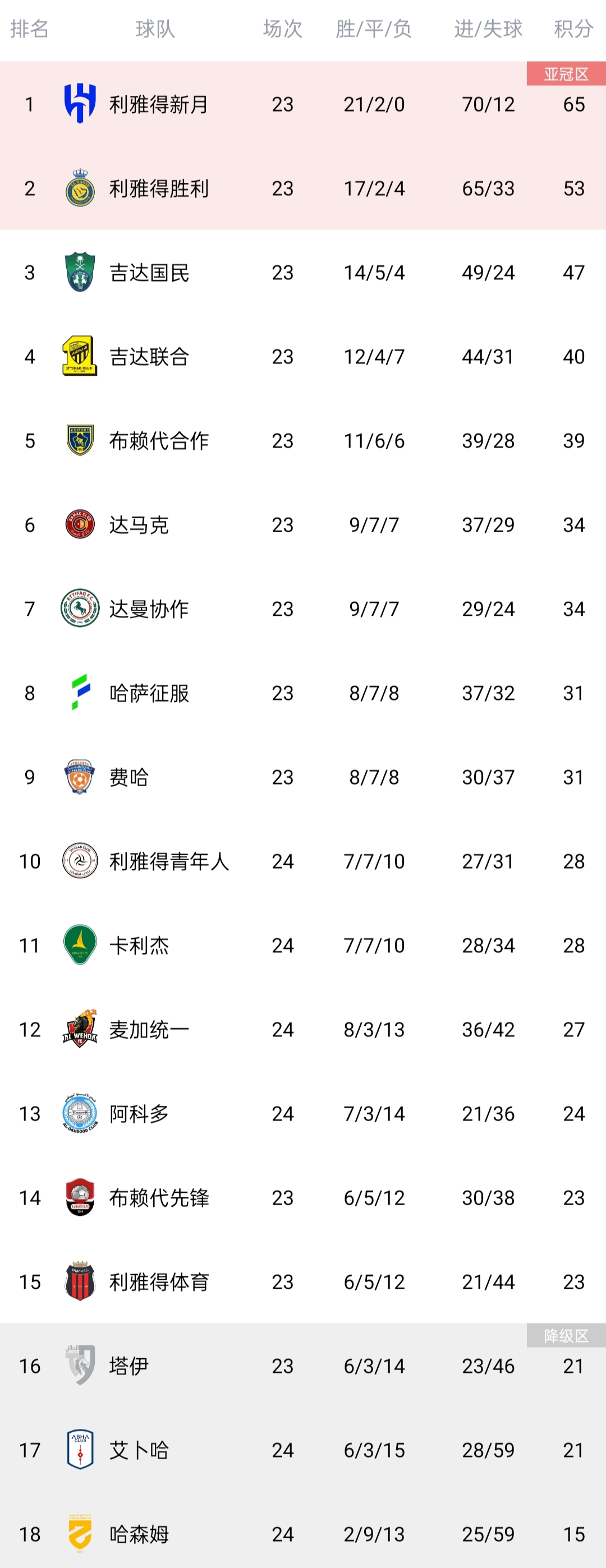Click the 利雅得胜利 club crest
Screen dimensions: 606x1568
coord(80,188)
